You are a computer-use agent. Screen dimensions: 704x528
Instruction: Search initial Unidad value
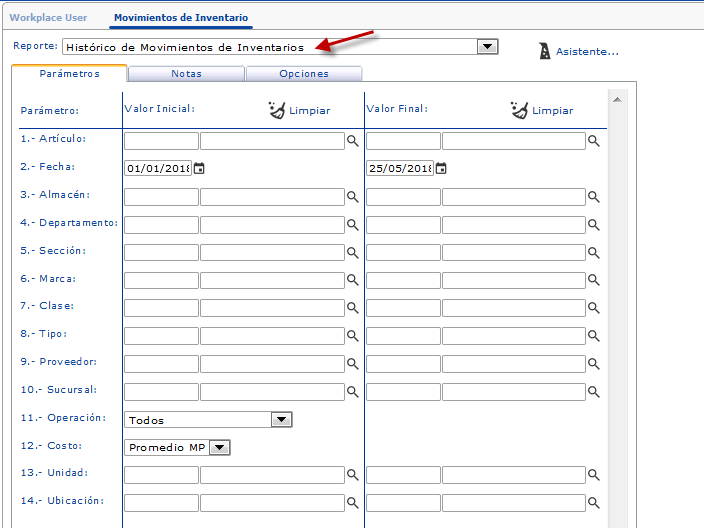[x=352, y=475]
